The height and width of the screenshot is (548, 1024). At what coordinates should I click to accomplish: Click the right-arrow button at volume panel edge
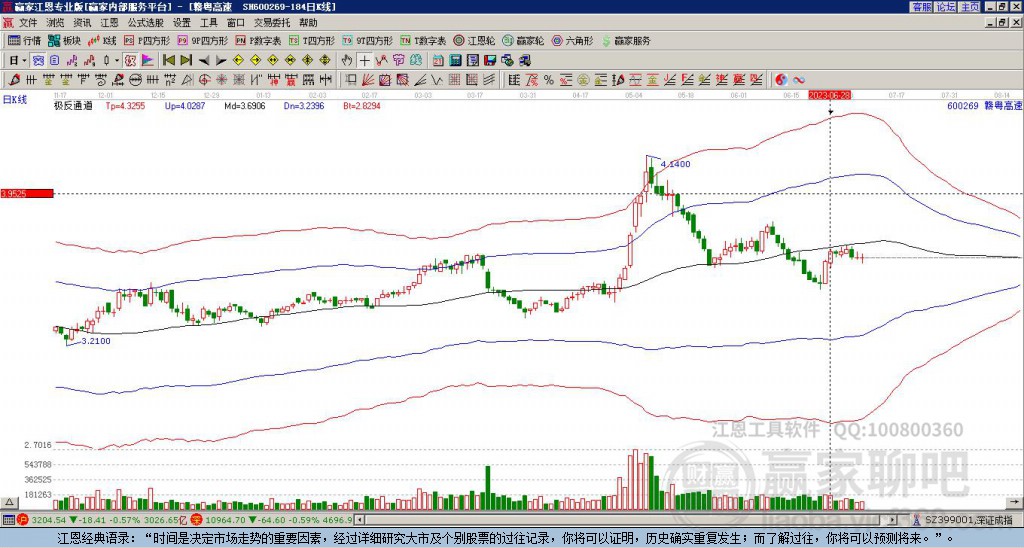point(1014,502)
